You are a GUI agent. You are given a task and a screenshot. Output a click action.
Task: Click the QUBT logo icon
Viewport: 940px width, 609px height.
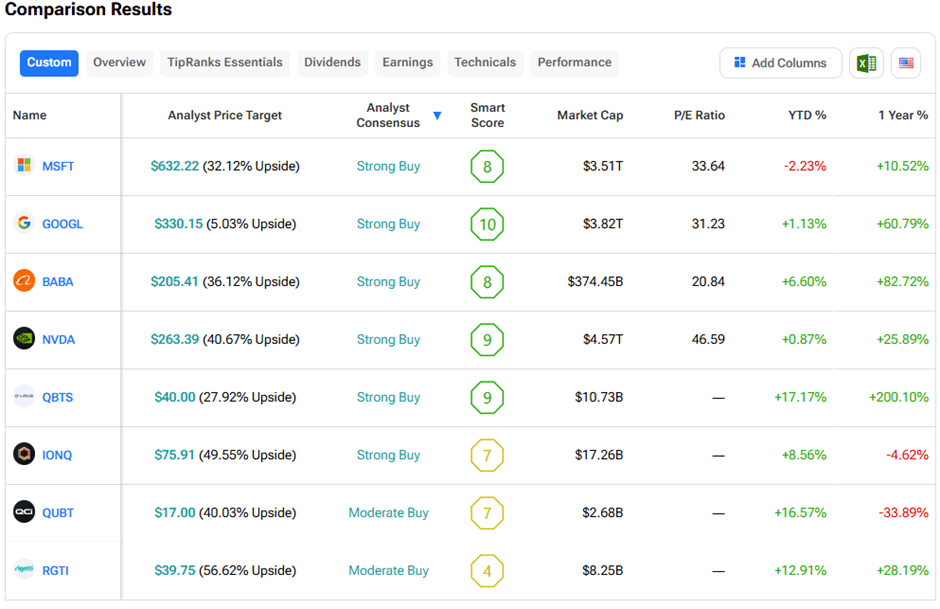click(24, 512)
